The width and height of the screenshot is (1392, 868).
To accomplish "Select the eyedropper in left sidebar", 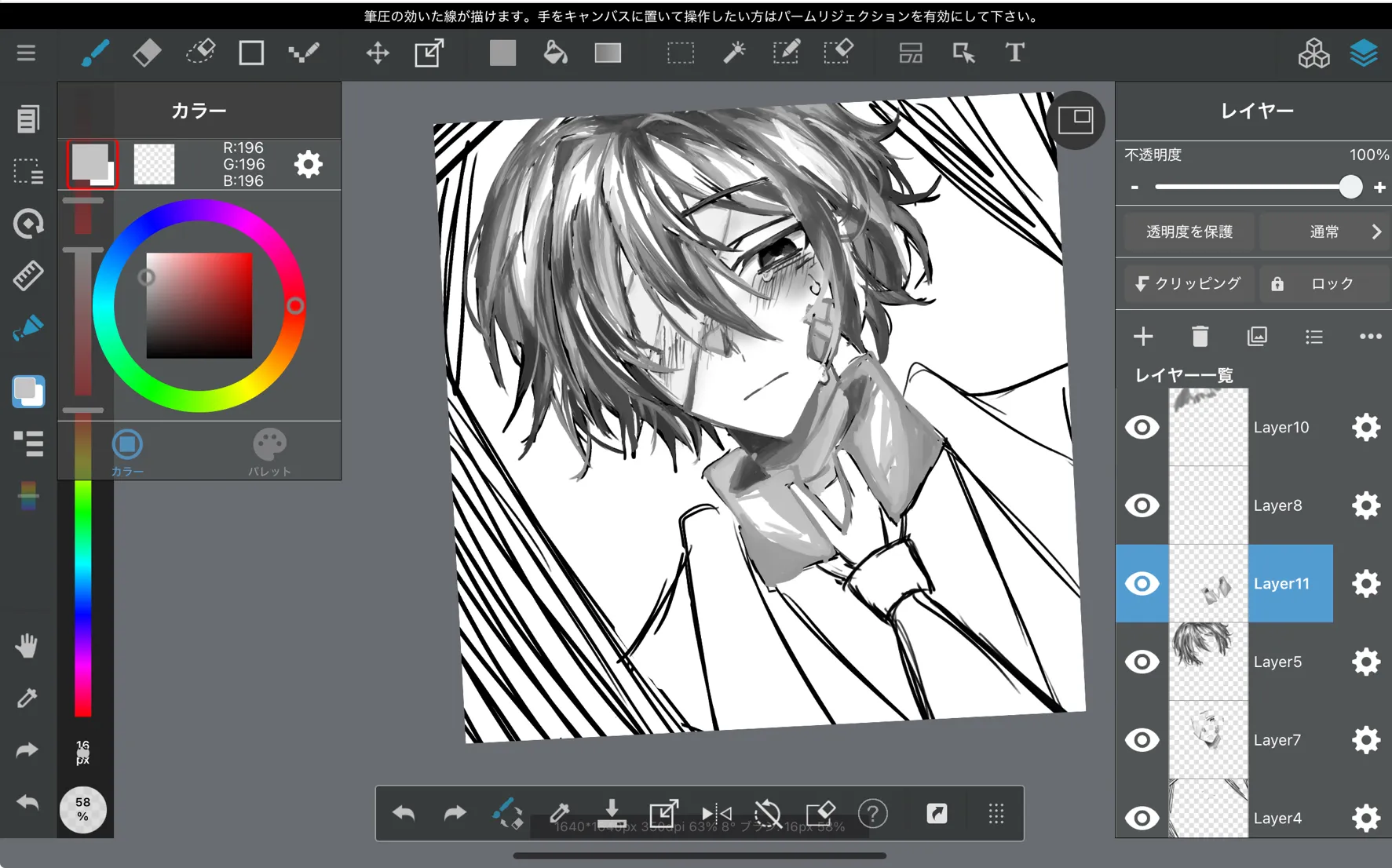I will click(27, 698).
